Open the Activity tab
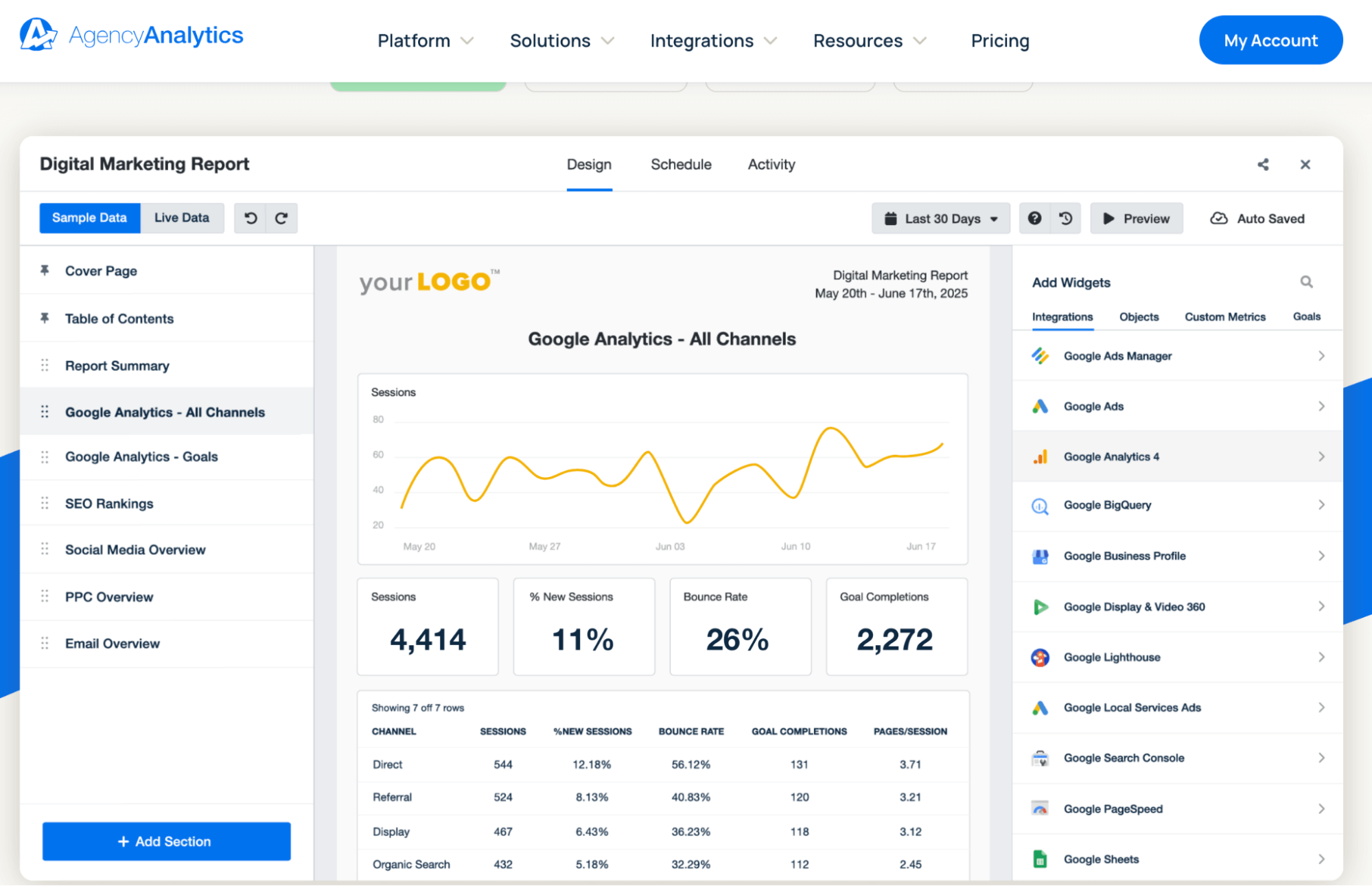Viewport: 1372px width, 886px height. 771,165
